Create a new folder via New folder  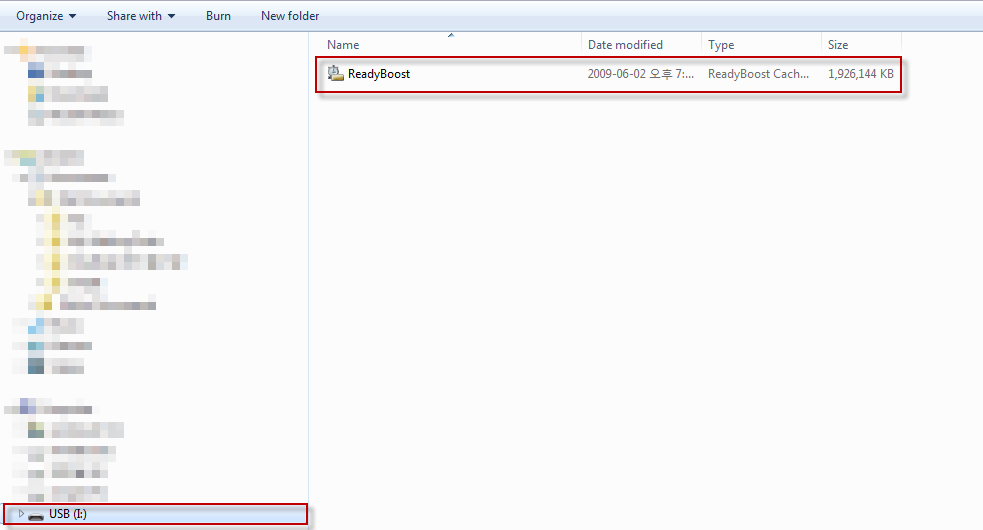[290, 16]
